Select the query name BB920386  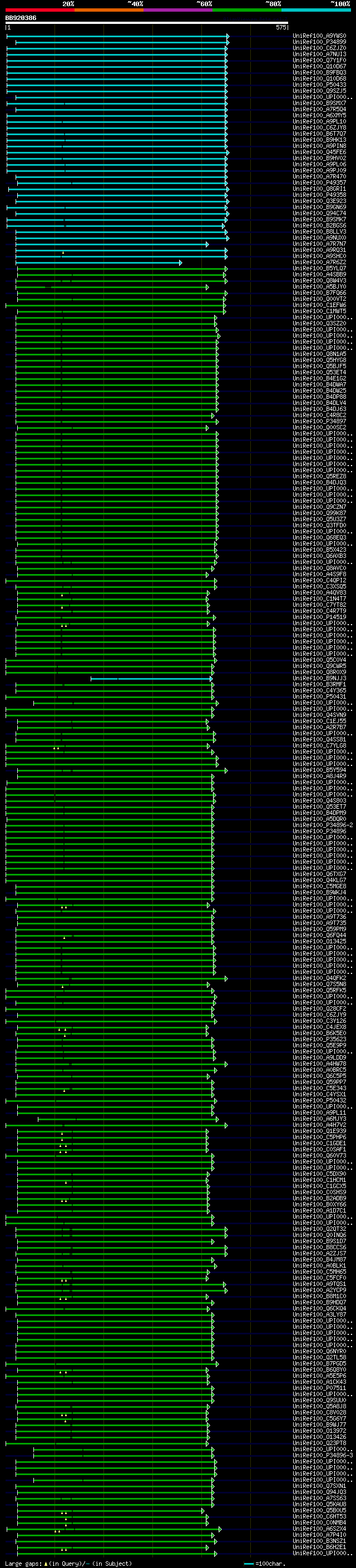pyautogui.click(x=21, y=18)
